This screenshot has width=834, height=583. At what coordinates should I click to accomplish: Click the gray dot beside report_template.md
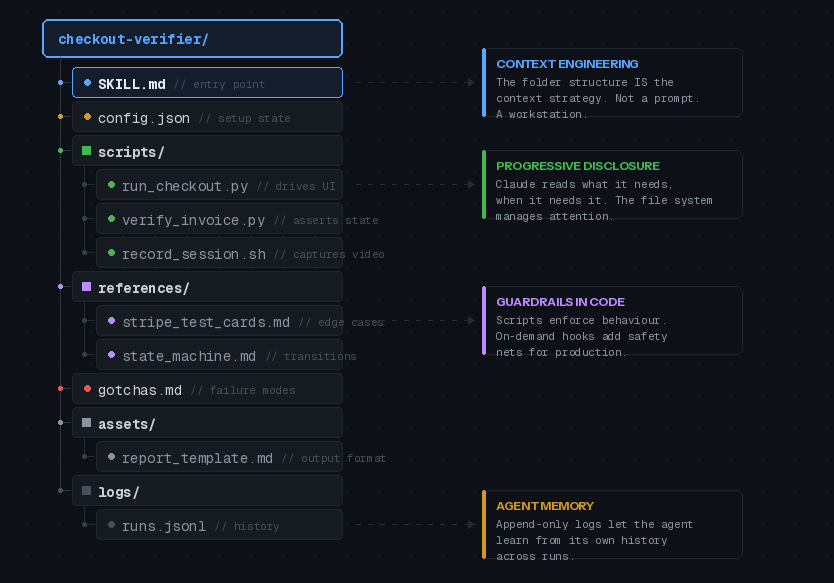pos(111,457)
